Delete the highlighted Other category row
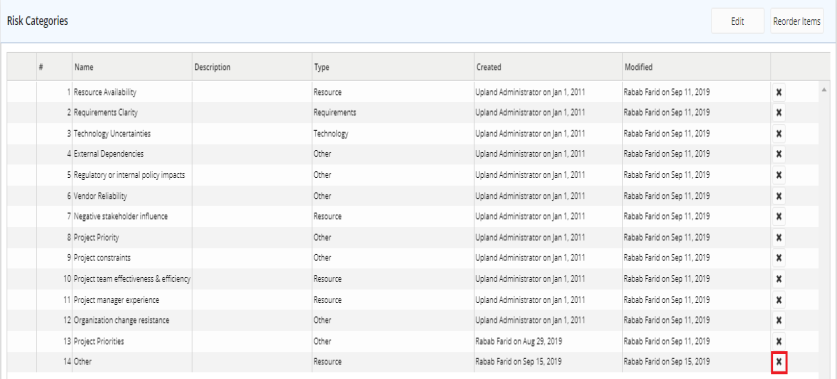The image size is (837, 379). pyautogui.click(x=778, y=362)
